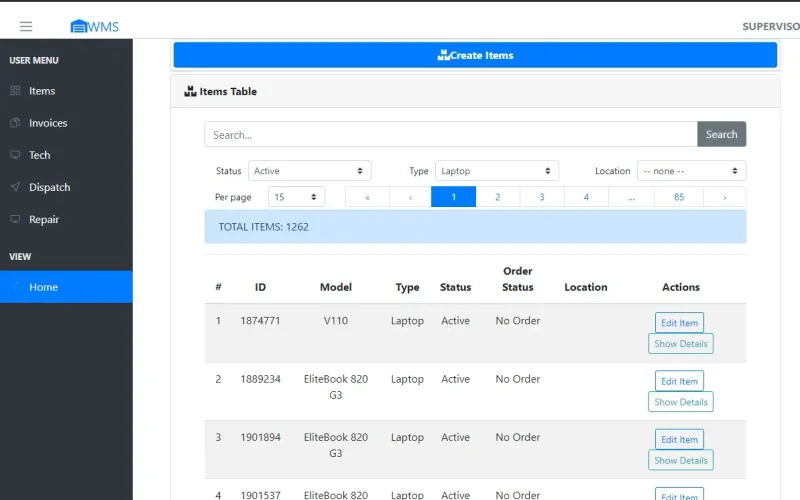Screen dimensions: 800x500
Task: Edit Item for ID 1874771
Action: pos(679,323)
